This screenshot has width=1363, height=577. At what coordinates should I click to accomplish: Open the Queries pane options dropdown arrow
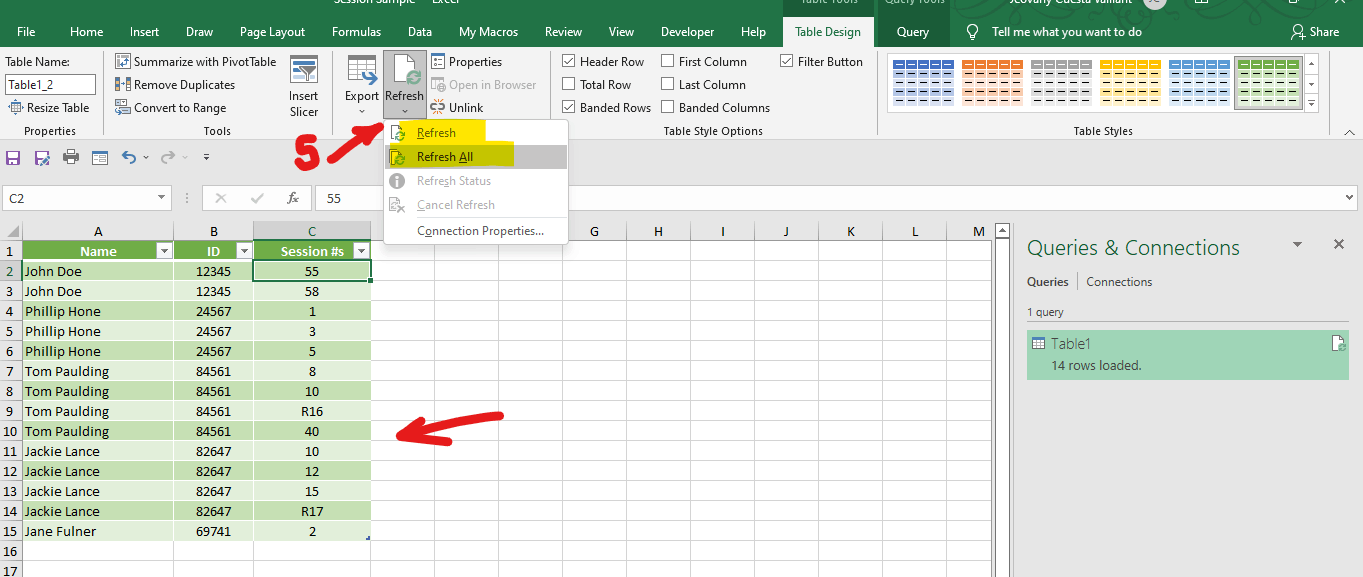pos(1298,244)
